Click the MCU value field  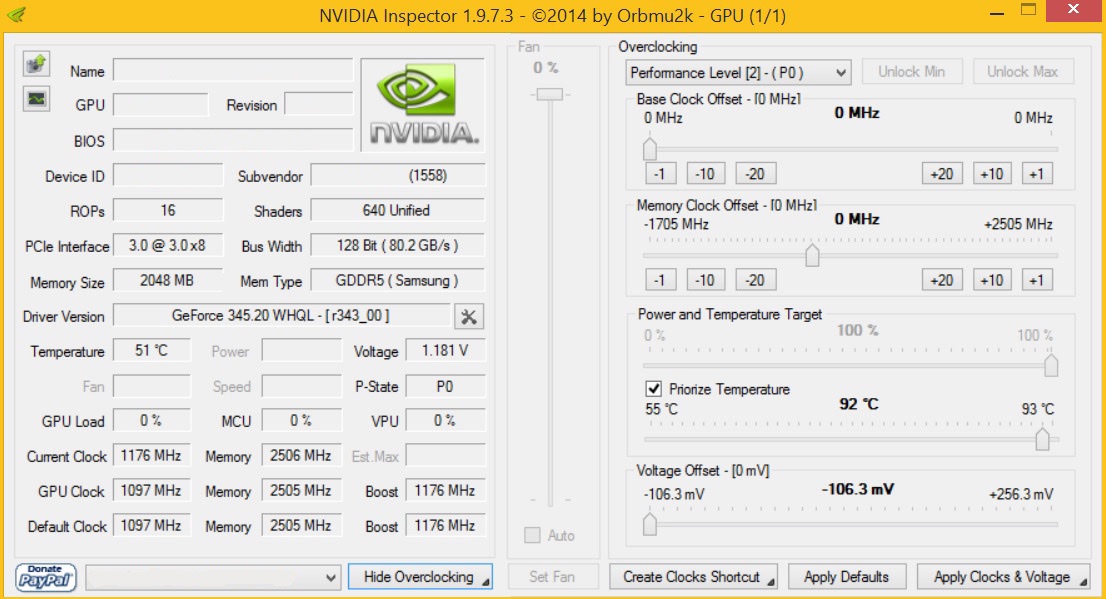(x=301, y=420)
